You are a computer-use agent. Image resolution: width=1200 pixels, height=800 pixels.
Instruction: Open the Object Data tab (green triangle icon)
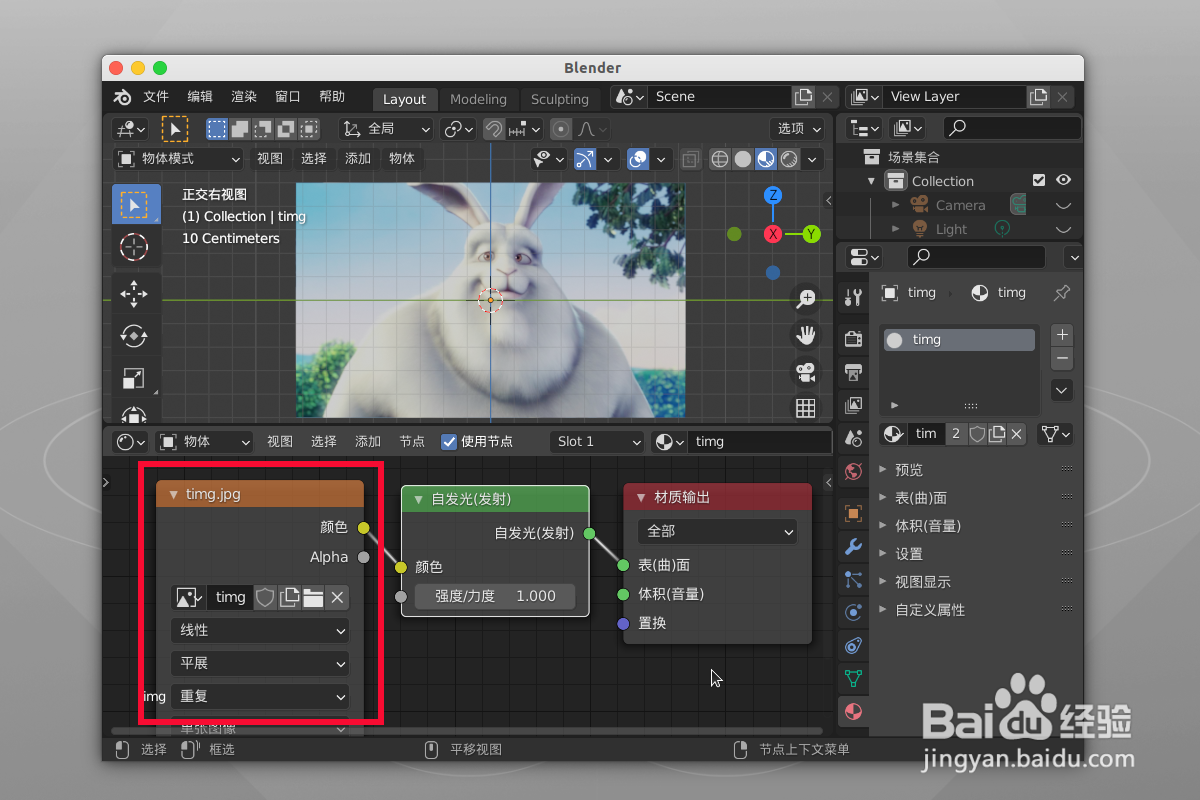(853, 678)
